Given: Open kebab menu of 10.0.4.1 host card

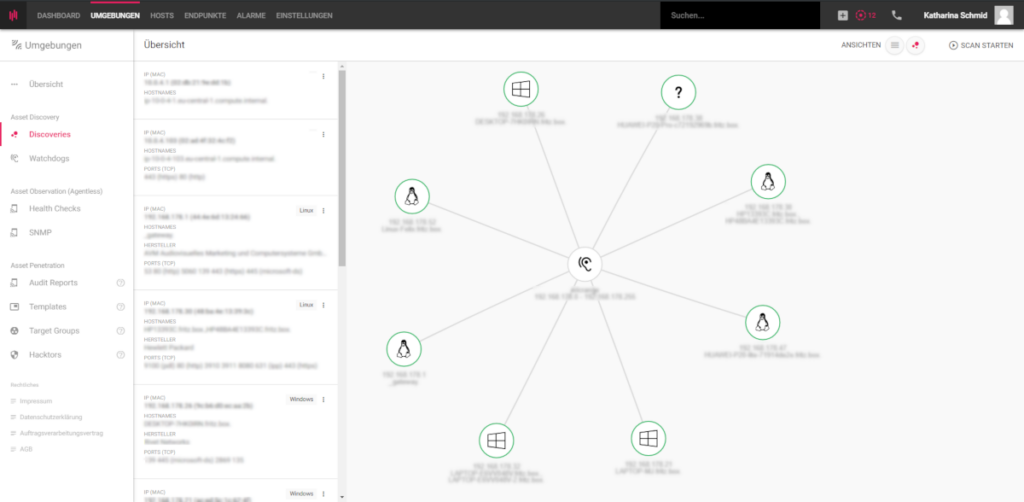Looking at the screenshot, I should point(323,76).
